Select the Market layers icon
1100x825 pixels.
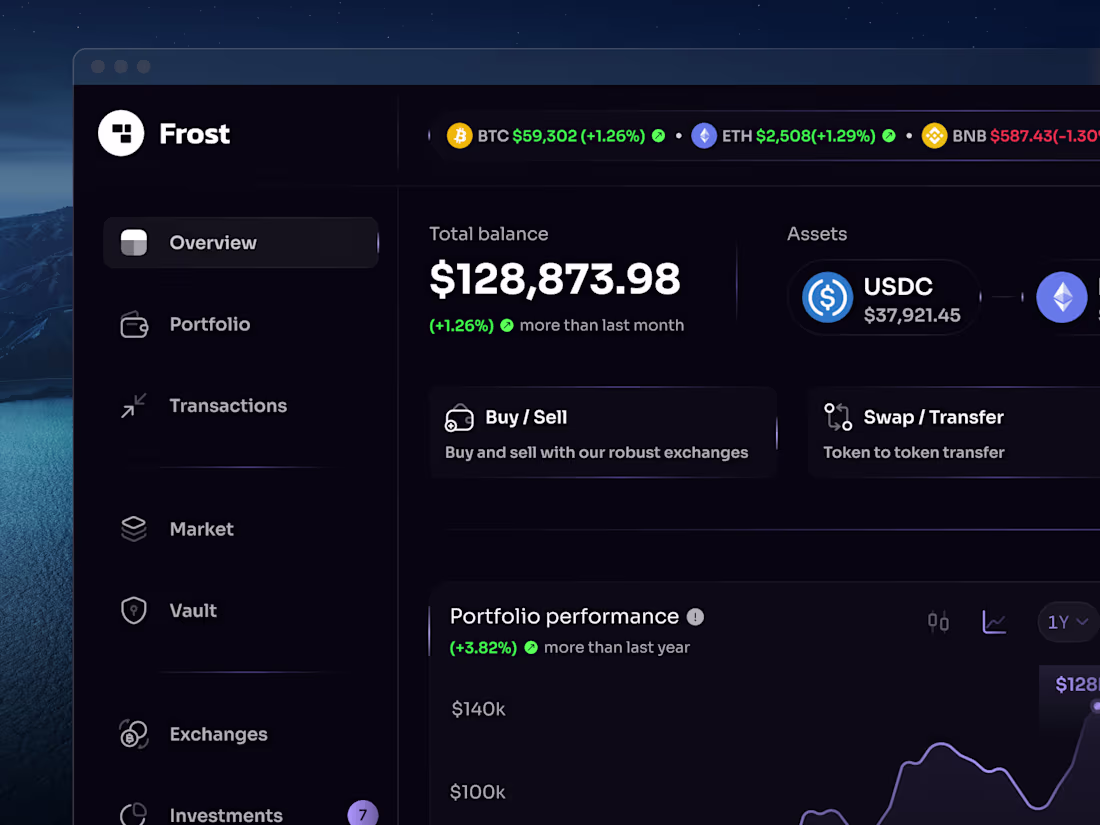(x=132, y=529)
